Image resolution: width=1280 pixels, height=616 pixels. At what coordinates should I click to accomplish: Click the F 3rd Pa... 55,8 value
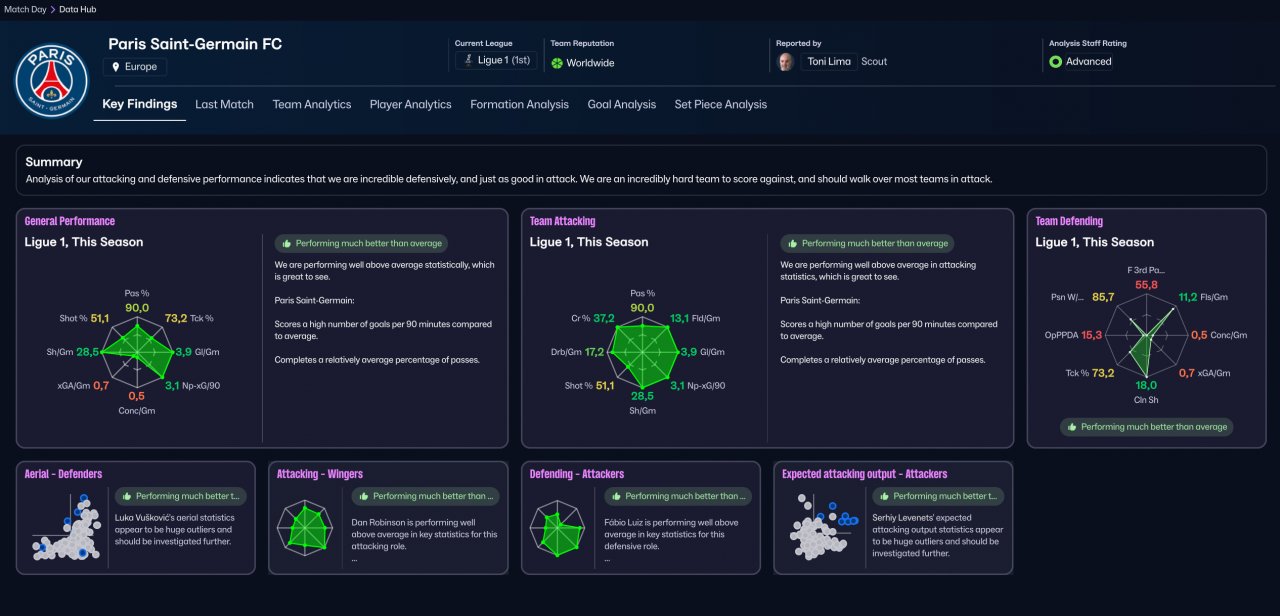pyautogui.click(x=1146, y=285)
